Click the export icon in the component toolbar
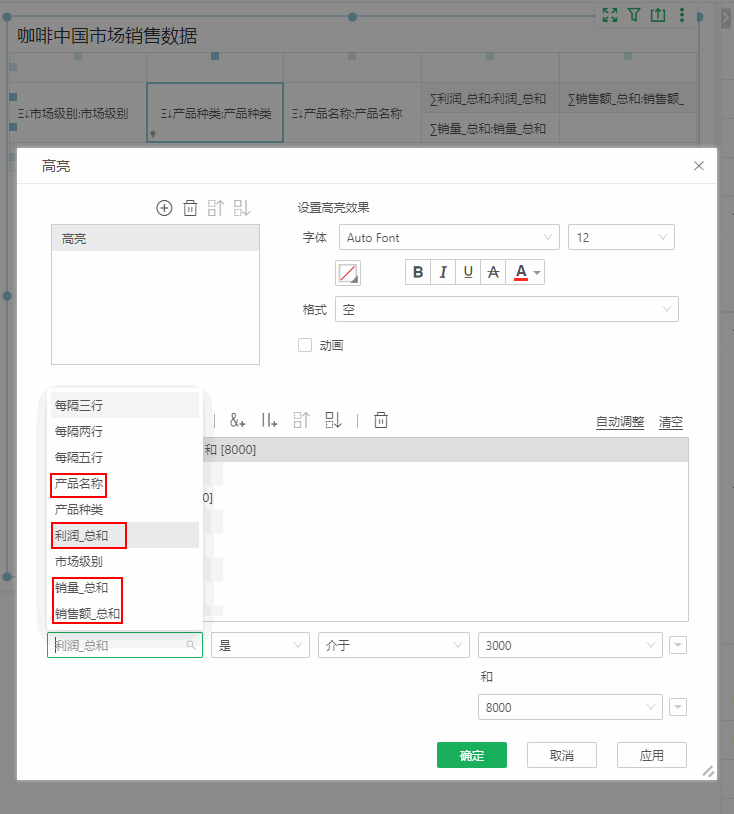Viewport: 734px width, 814px height. tap(658, 15)
